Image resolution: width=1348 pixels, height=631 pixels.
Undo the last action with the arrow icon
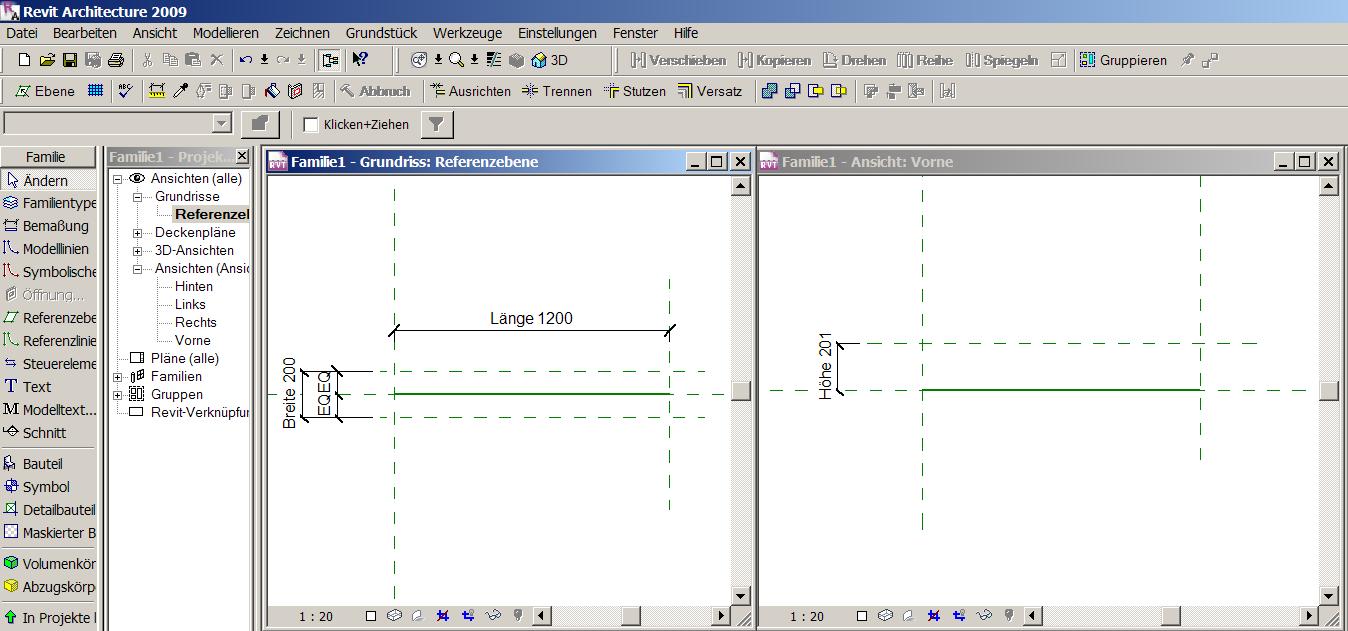246,60
